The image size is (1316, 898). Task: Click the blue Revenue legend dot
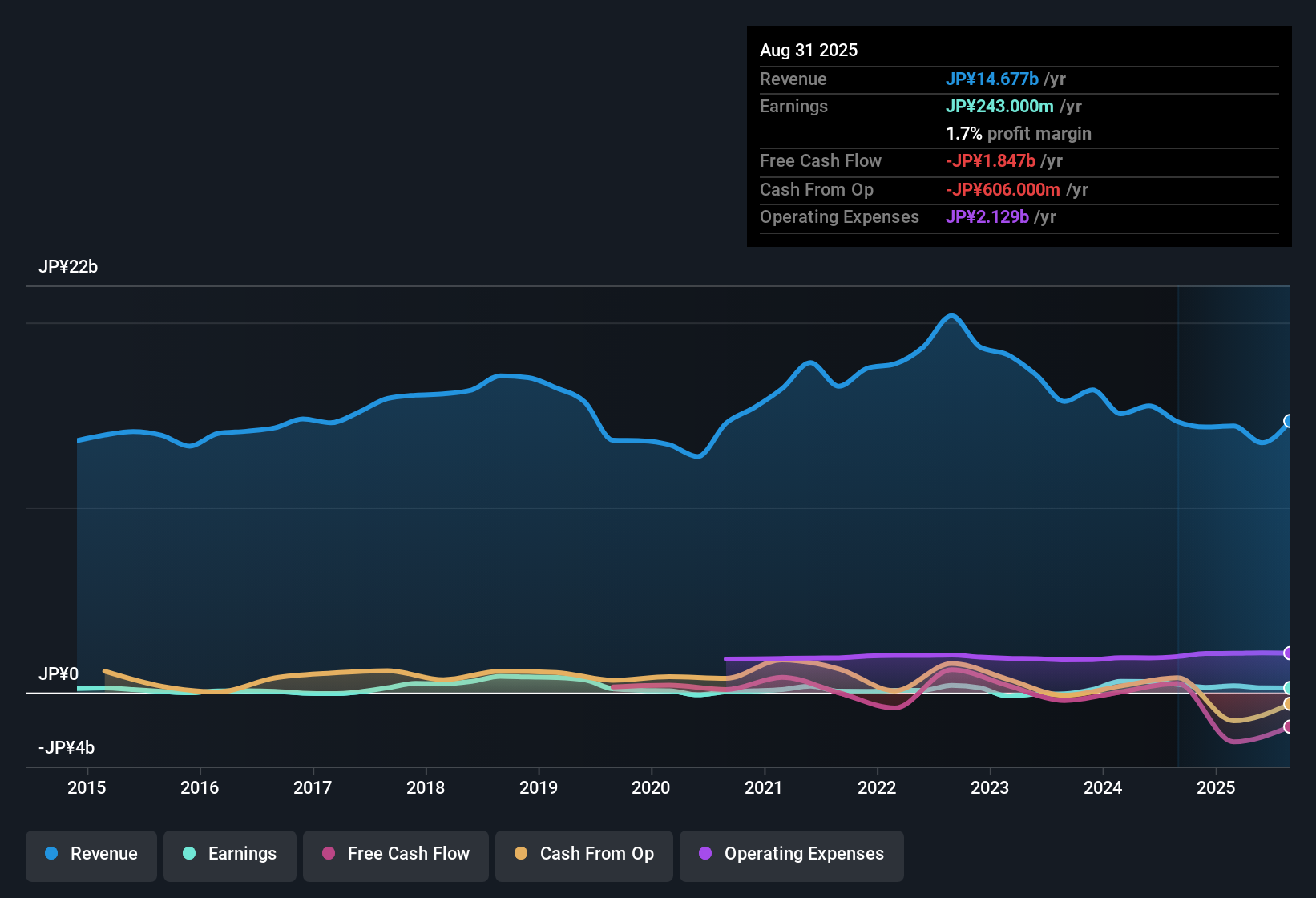tap(51, 854)
